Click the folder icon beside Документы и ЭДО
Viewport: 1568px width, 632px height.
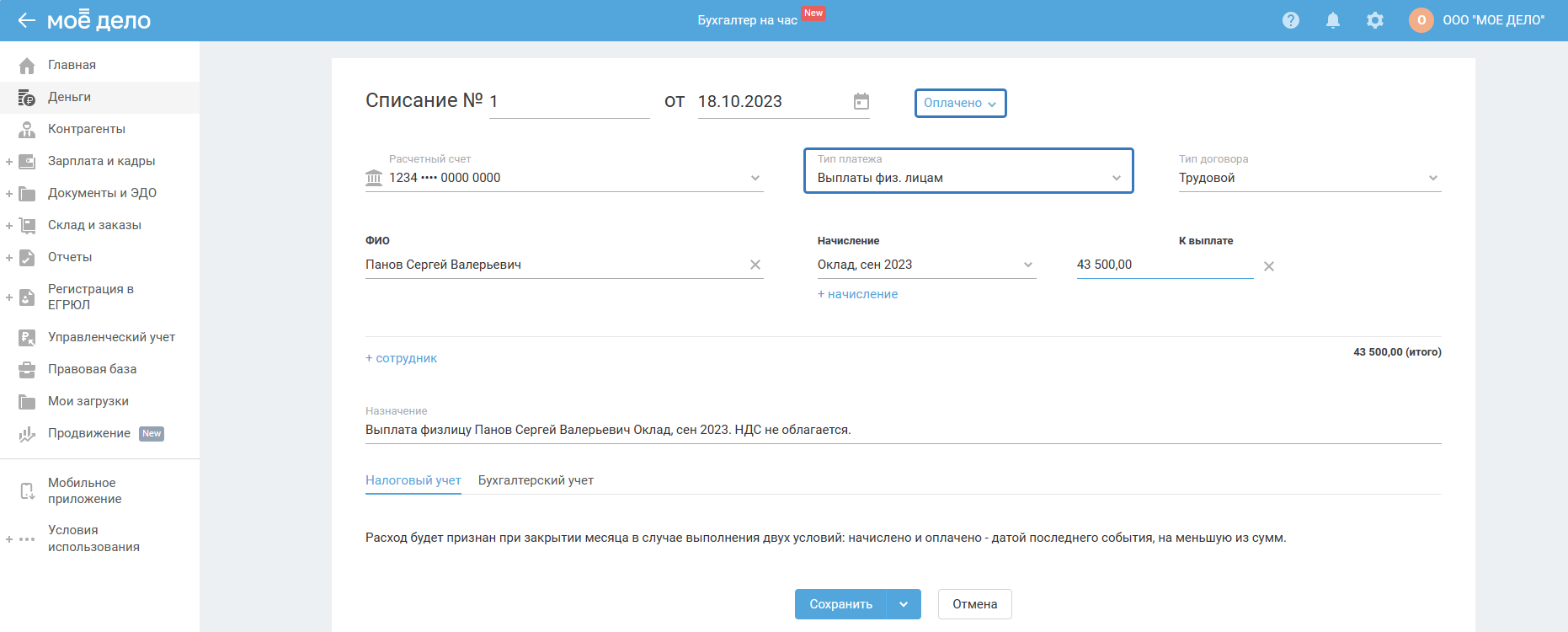tap(27, 193)
